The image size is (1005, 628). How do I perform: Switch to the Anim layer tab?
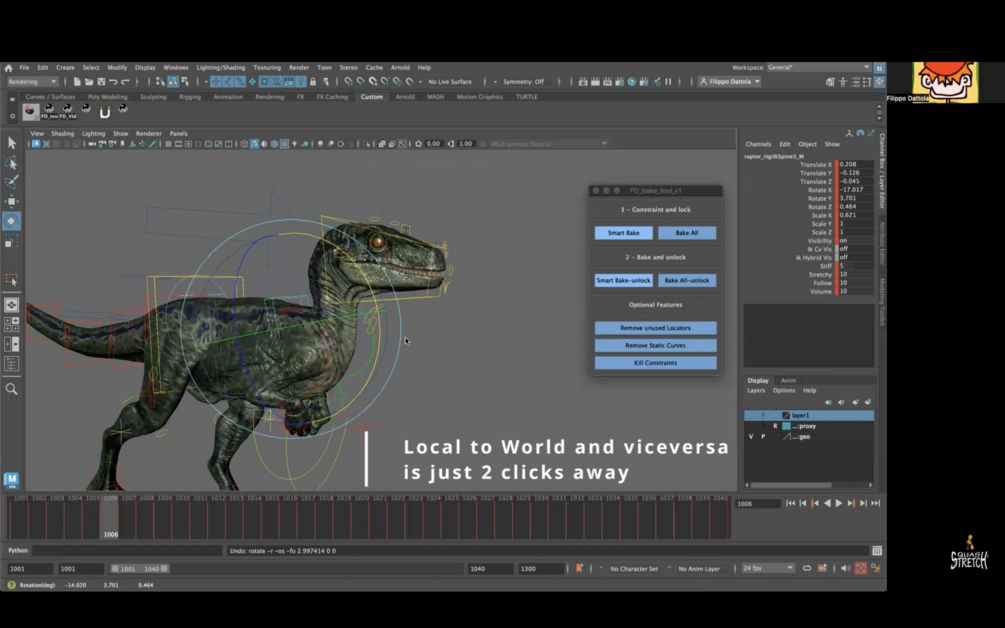[x=788, y=380]
